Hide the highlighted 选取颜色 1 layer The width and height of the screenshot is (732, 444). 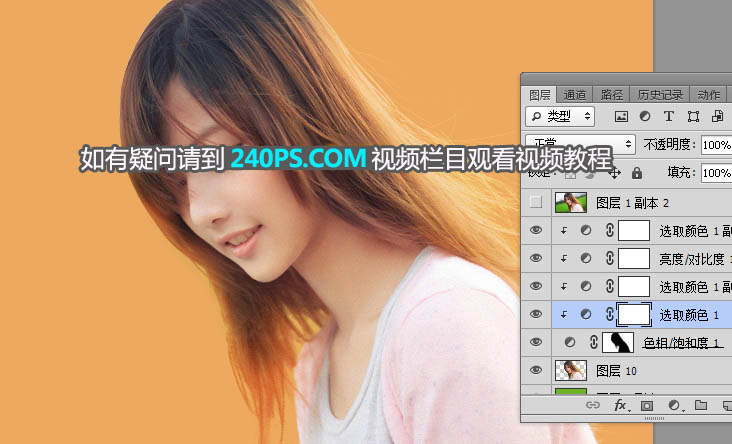tap(536, 314)
